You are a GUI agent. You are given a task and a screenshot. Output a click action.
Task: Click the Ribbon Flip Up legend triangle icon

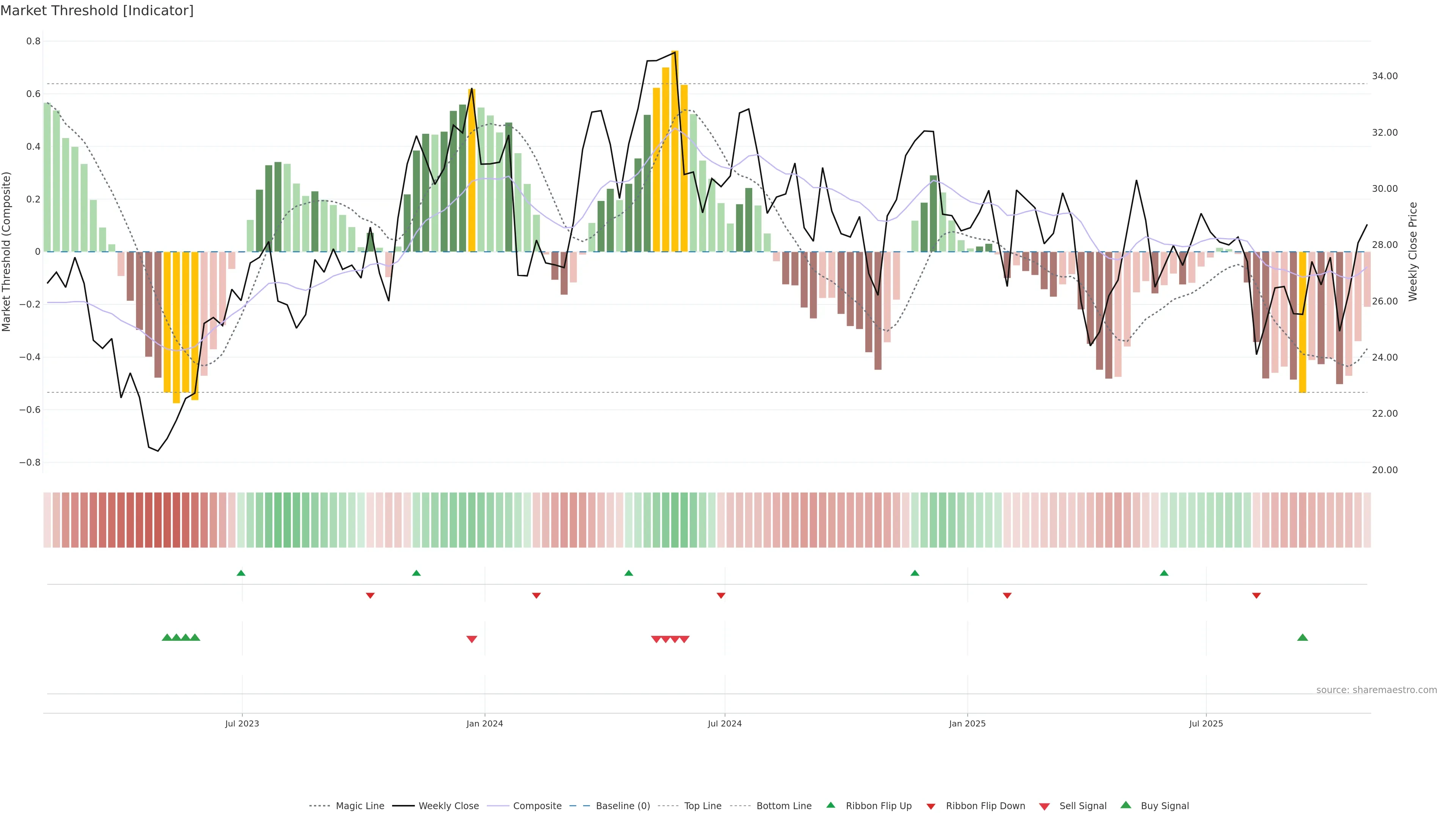click(x=830, y=805)
